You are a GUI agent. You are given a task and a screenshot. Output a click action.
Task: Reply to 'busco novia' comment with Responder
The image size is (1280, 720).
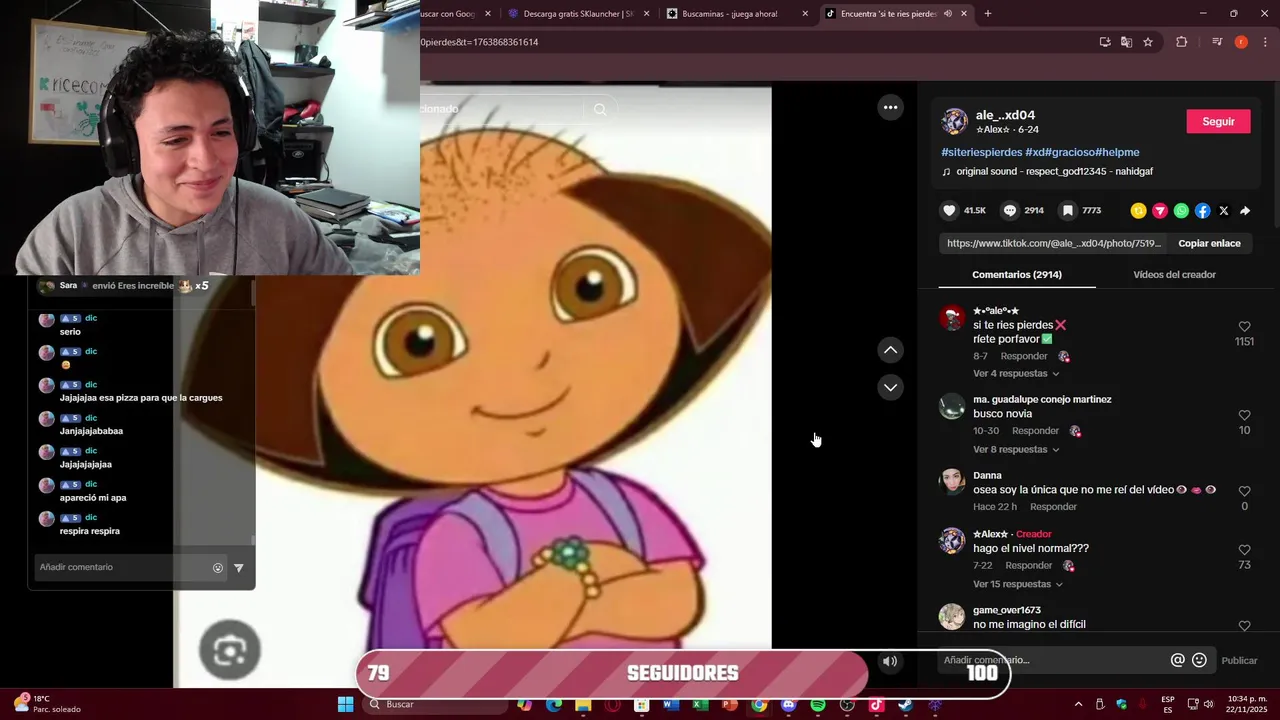1035,431
